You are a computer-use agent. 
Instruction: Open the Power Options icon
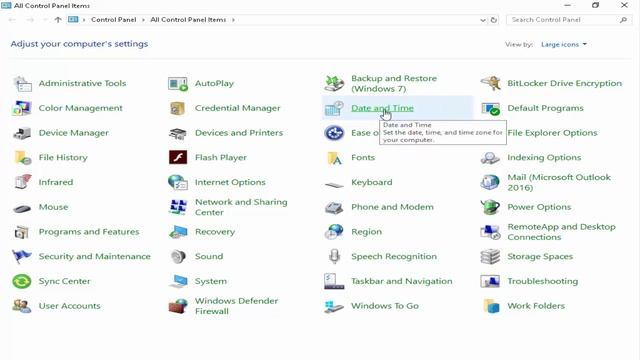(x=490, y=207)
